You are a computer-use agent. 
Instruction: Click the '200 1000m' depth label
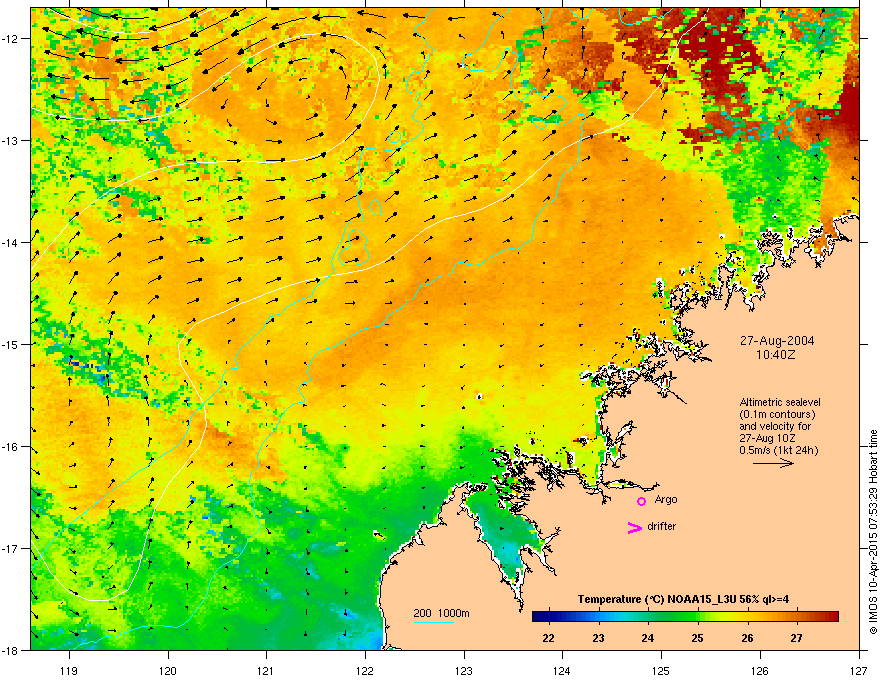coord(441,613)
